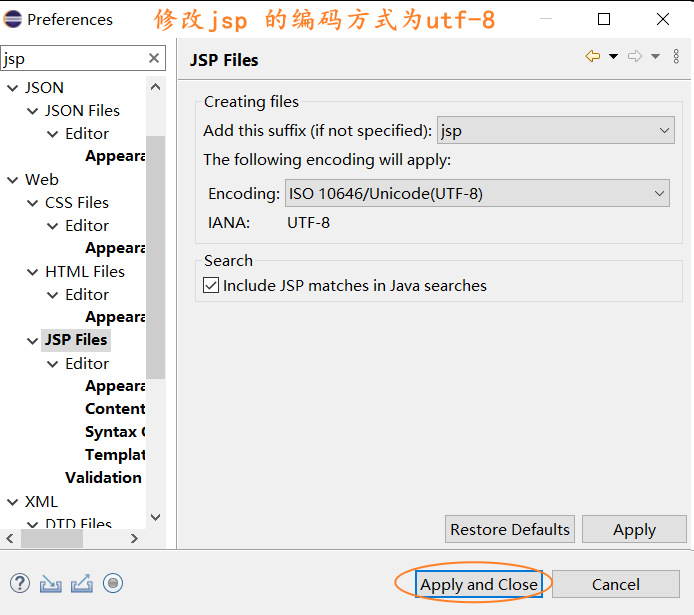Click the import preferences icon
The height and width of the screenshot is (615, 694).
click(51, 583)
